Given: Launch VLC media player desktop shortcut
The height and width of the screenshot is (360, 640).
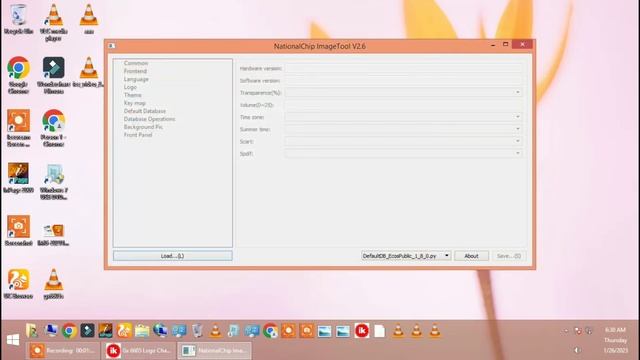Looking at the screenshot, I should coord(53,21).
